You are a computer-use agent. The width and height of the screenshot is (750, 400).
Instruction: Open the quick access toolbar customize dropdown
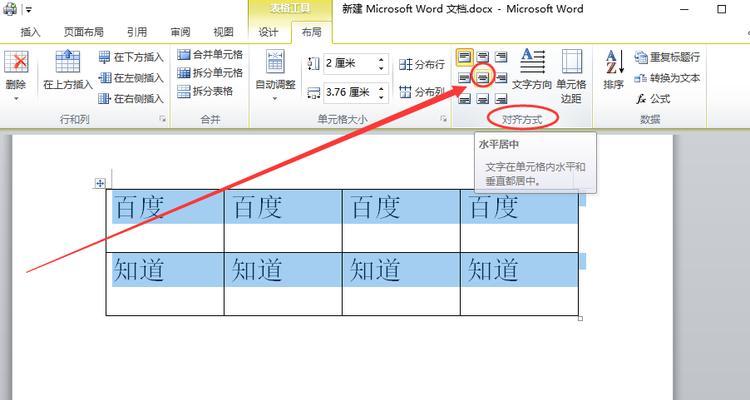[28, 9]
